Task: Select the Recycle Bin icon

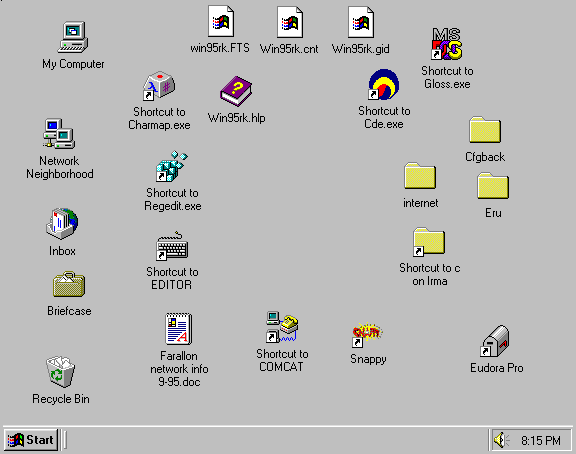Action: pos(61,371)
